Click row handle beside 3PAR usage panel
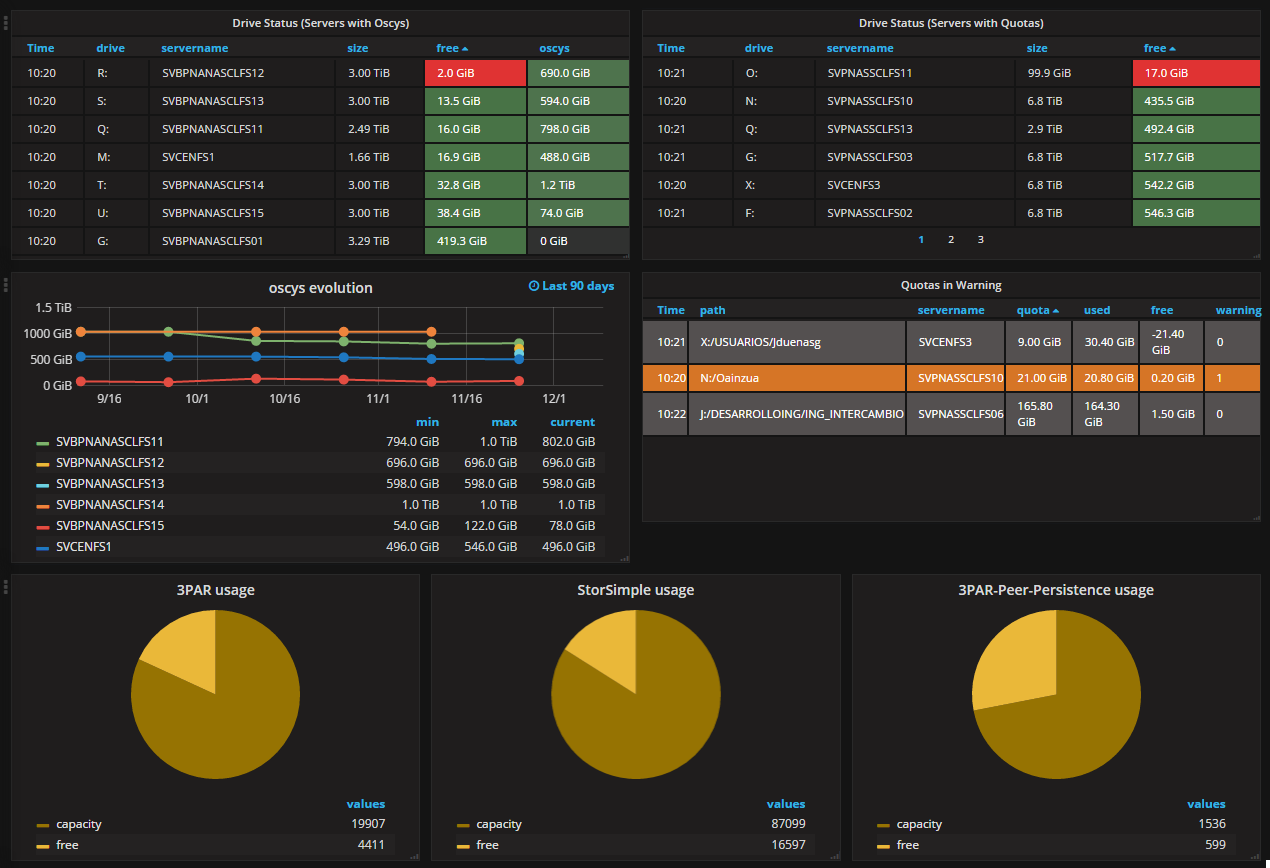 [x=6, y=585]
